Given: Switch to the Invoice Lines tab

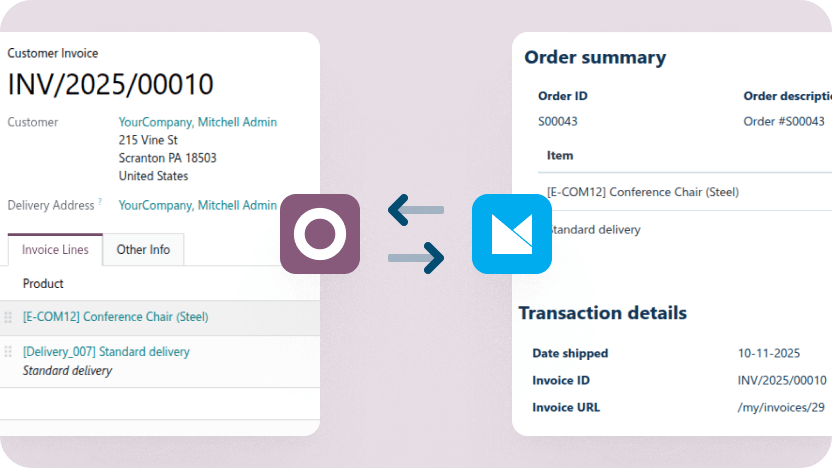Looking at the screenshot, I should [x=55, y=250].
